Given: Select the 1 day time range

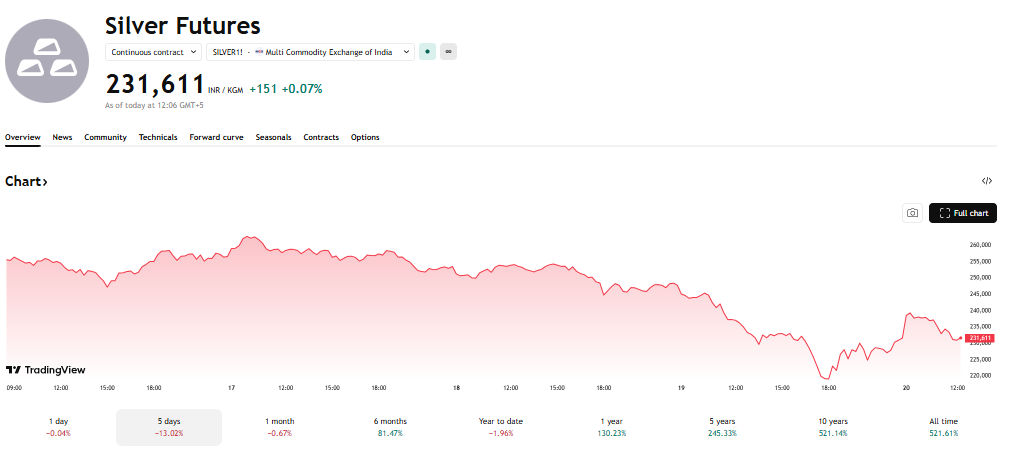Looking at the screenshot, I should pyautogui.click(x=59, y=427).
